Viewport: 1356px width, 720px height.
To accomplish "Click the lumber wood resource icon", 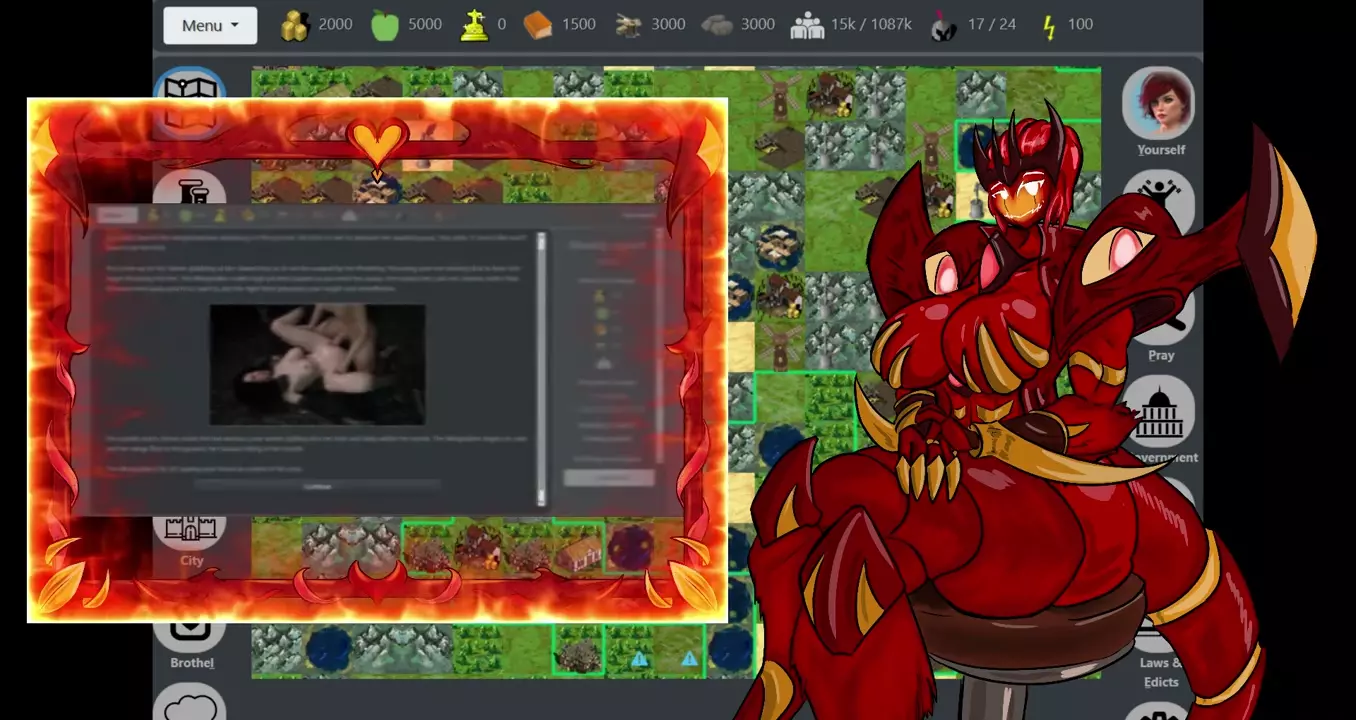I will [628, 25].
